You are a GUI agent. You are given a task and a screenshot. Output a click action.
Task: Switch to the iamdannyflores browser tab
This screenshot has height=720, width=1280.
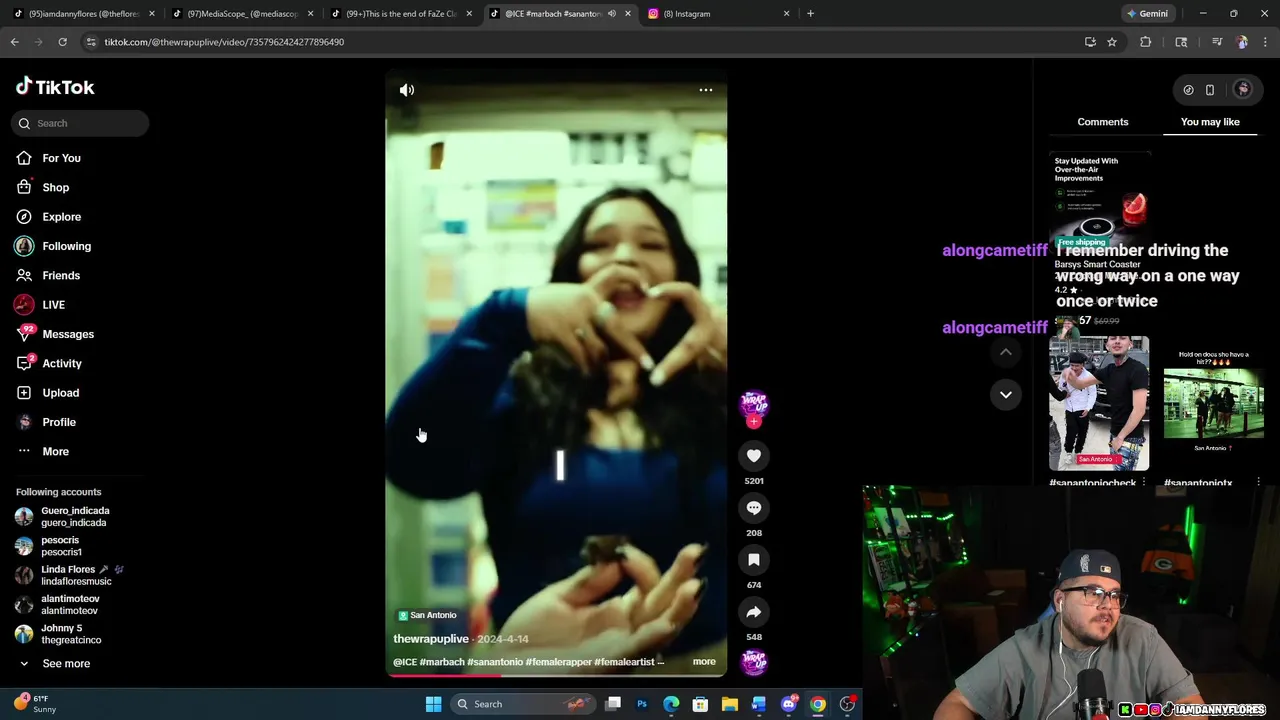click(84, 14)
